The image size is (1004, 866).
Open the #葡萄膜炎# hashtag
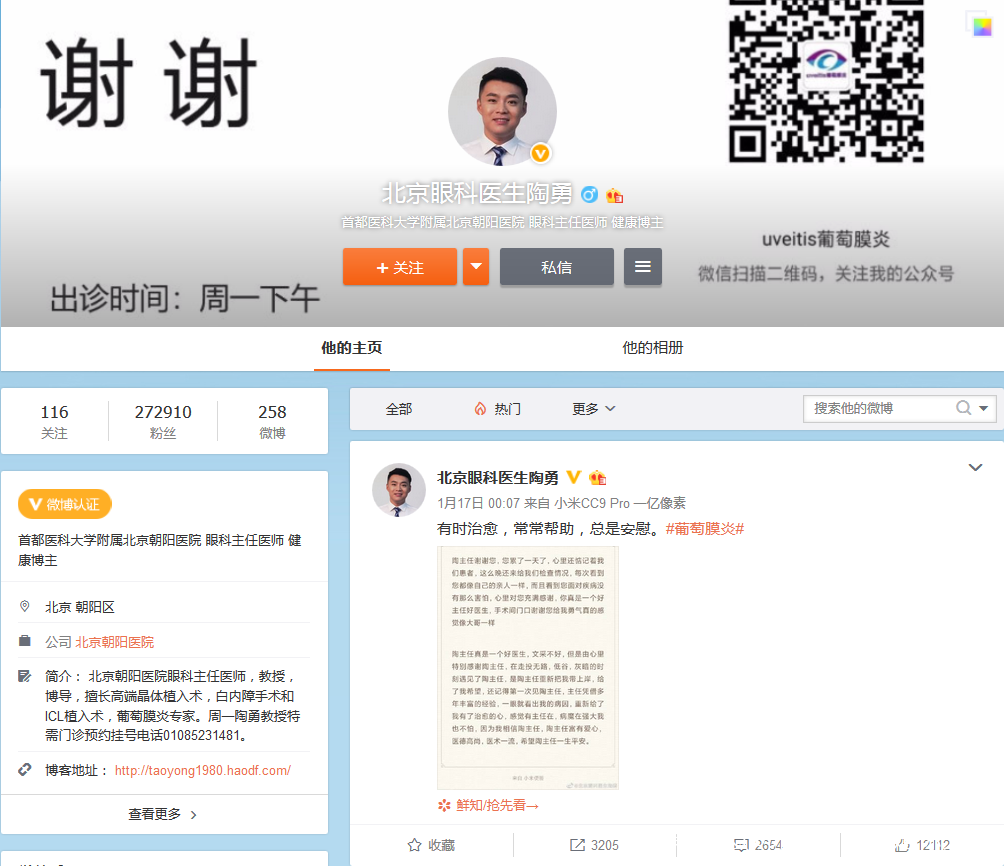pos(705,529)
